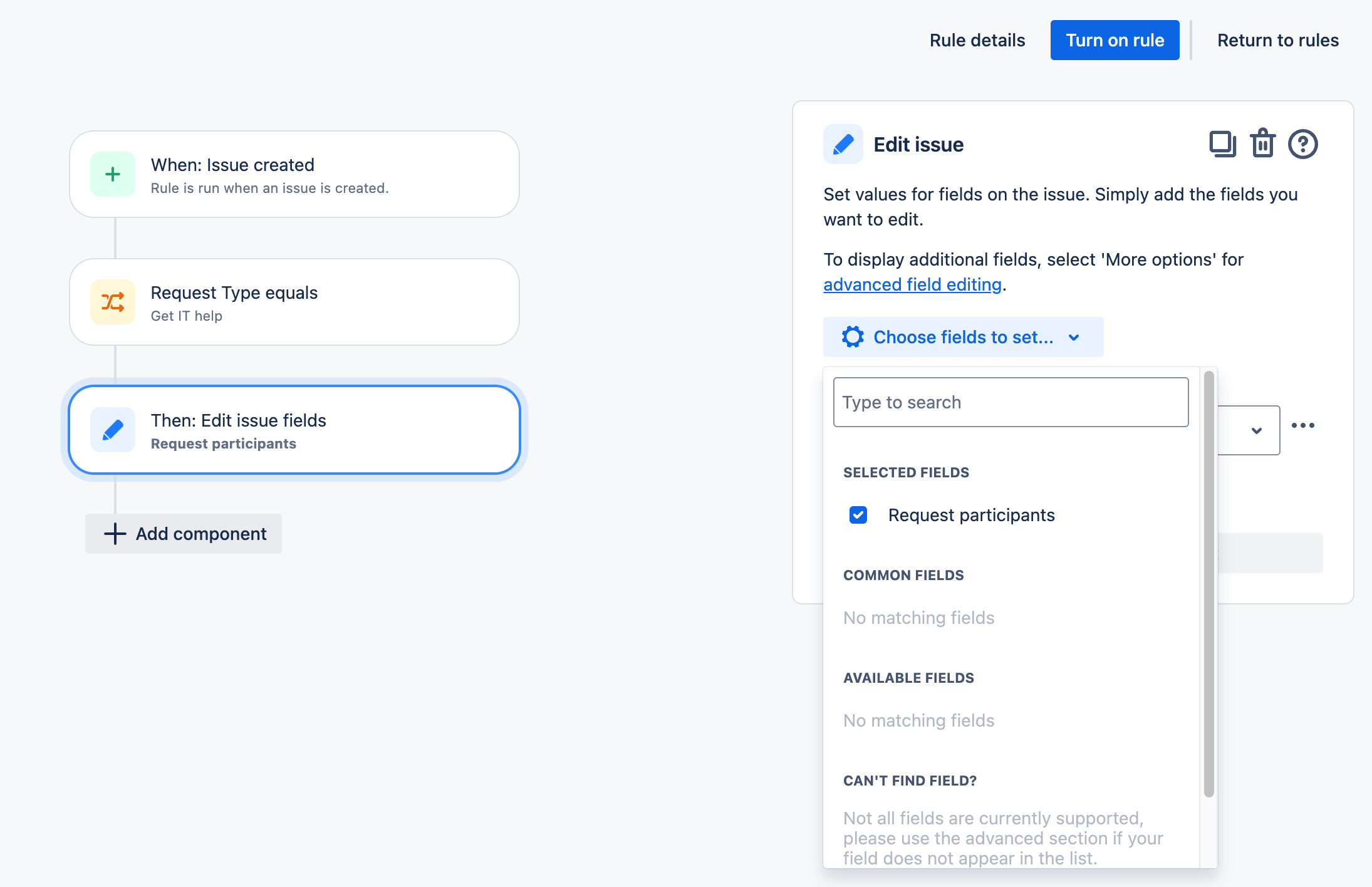Select the Then: Edit issue fields step
This screenshot has height=887, width=1372.
coord(294,430)
